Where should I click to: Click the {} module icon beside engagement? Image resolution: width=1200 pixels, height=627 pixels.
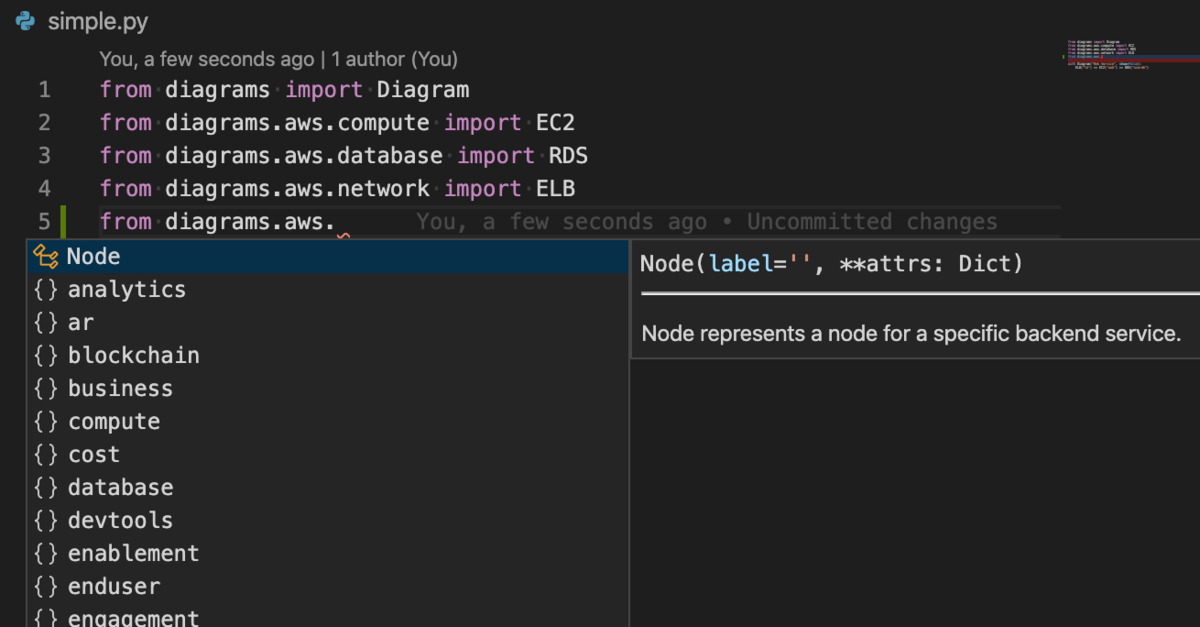point(47,617)
